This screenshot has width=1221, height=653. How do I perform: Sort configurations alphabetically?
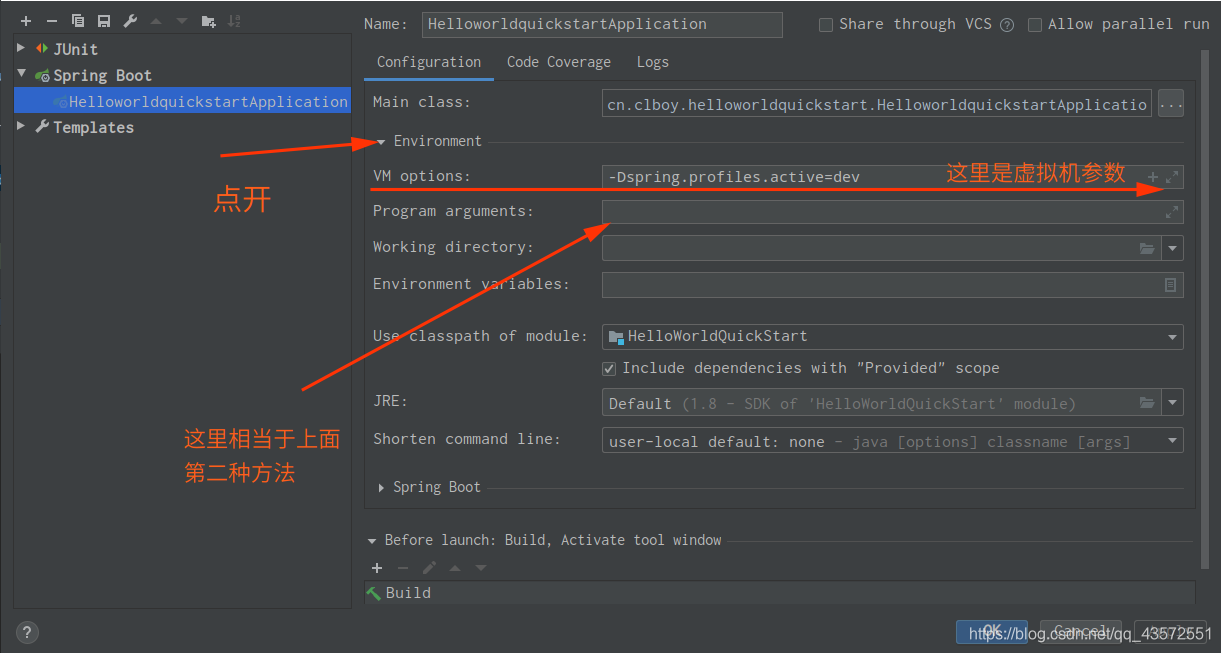coord(234,21)
